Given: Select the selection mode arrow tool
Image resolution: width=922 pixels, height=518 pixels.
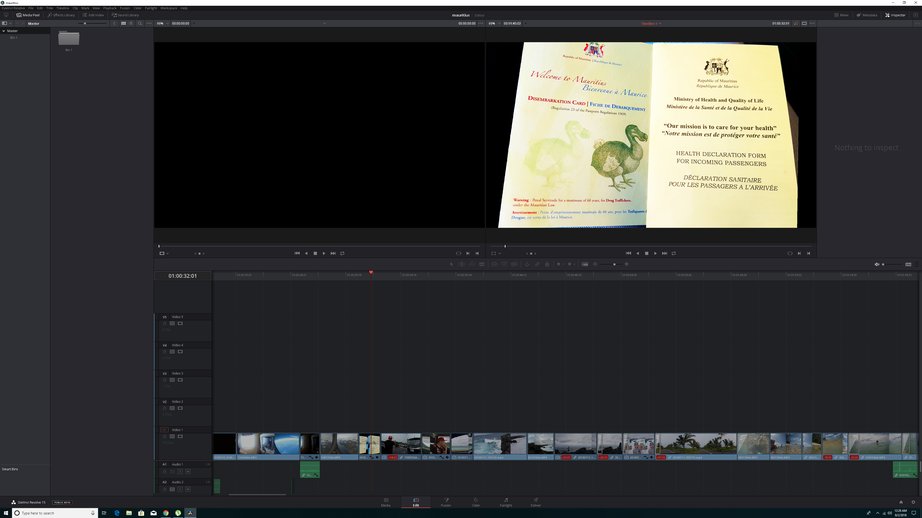Looking at the screenshot, I should coord(452,264).
